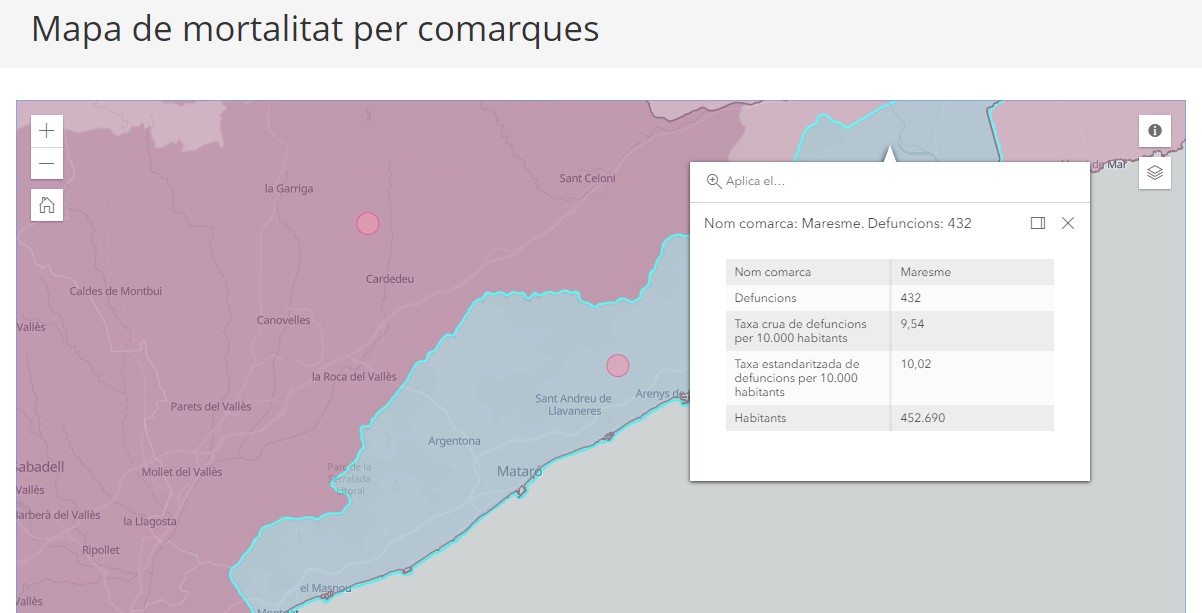1202x613 pixels.
Task: Open the map layers list icon
Action: tap(1154, 173)
